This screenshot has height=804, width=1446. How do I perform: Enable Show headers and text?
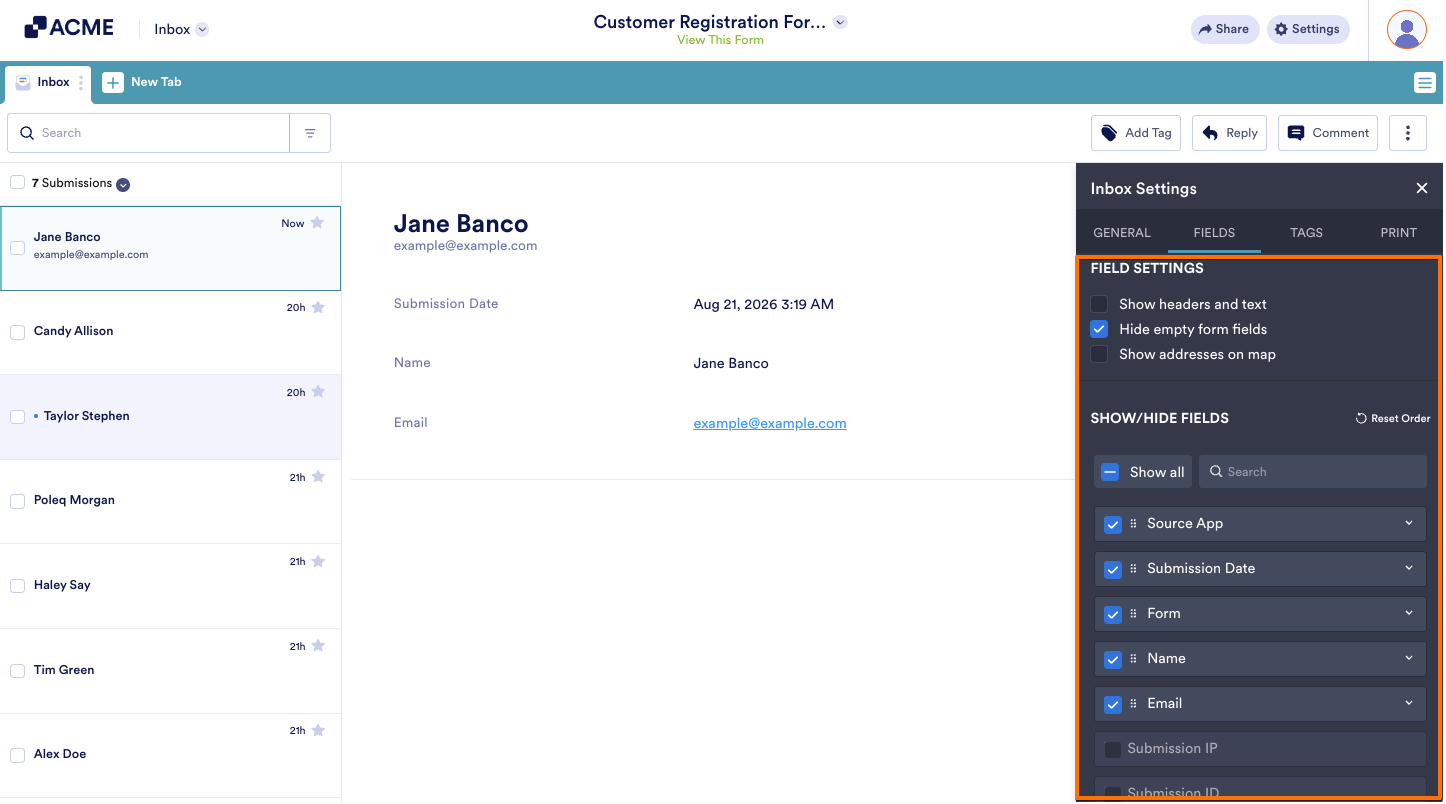pyautogui.click(x=1099, y=304)
